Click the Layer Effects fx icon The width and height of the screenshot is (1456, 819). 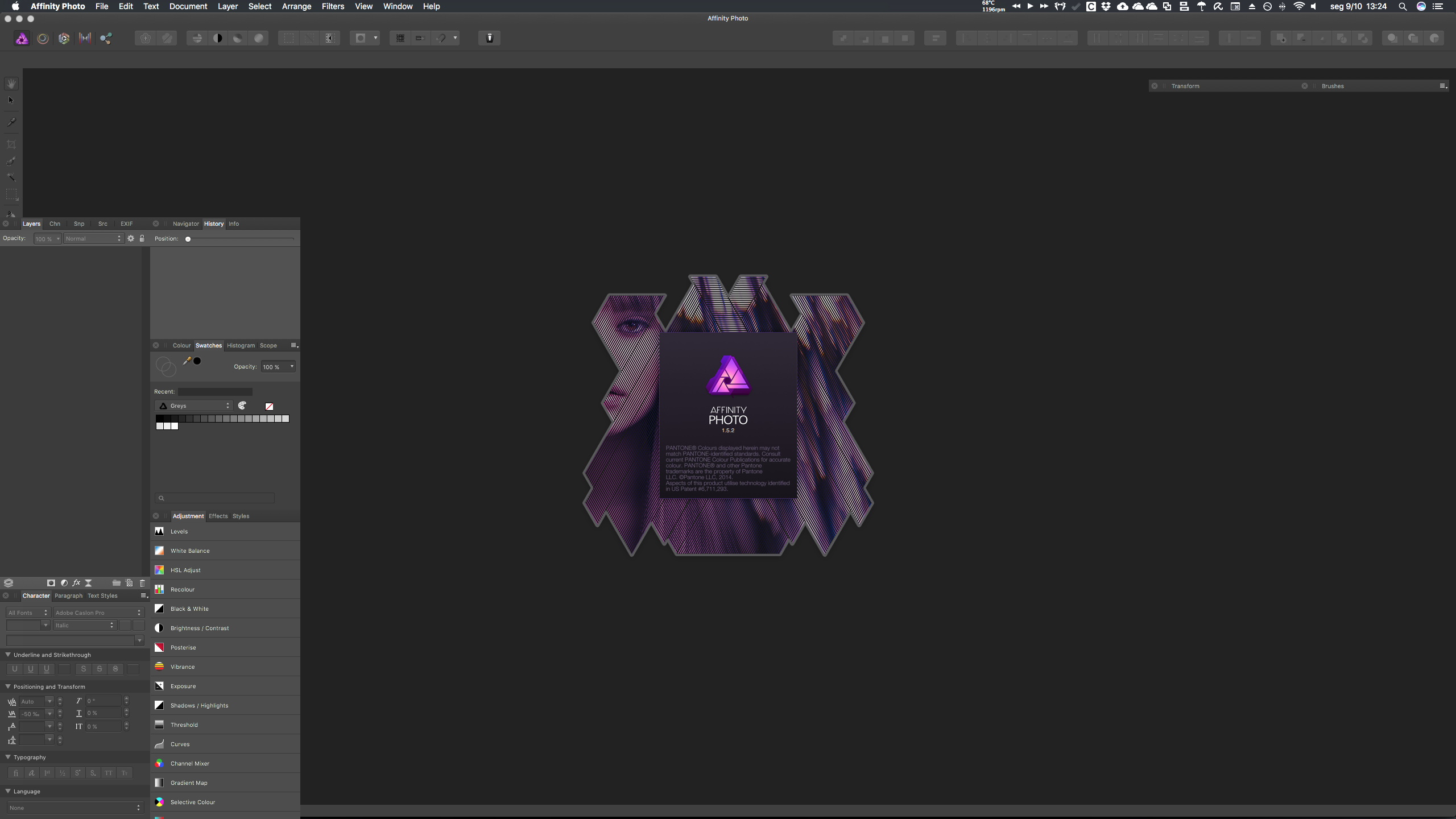[x=76, y=583]
